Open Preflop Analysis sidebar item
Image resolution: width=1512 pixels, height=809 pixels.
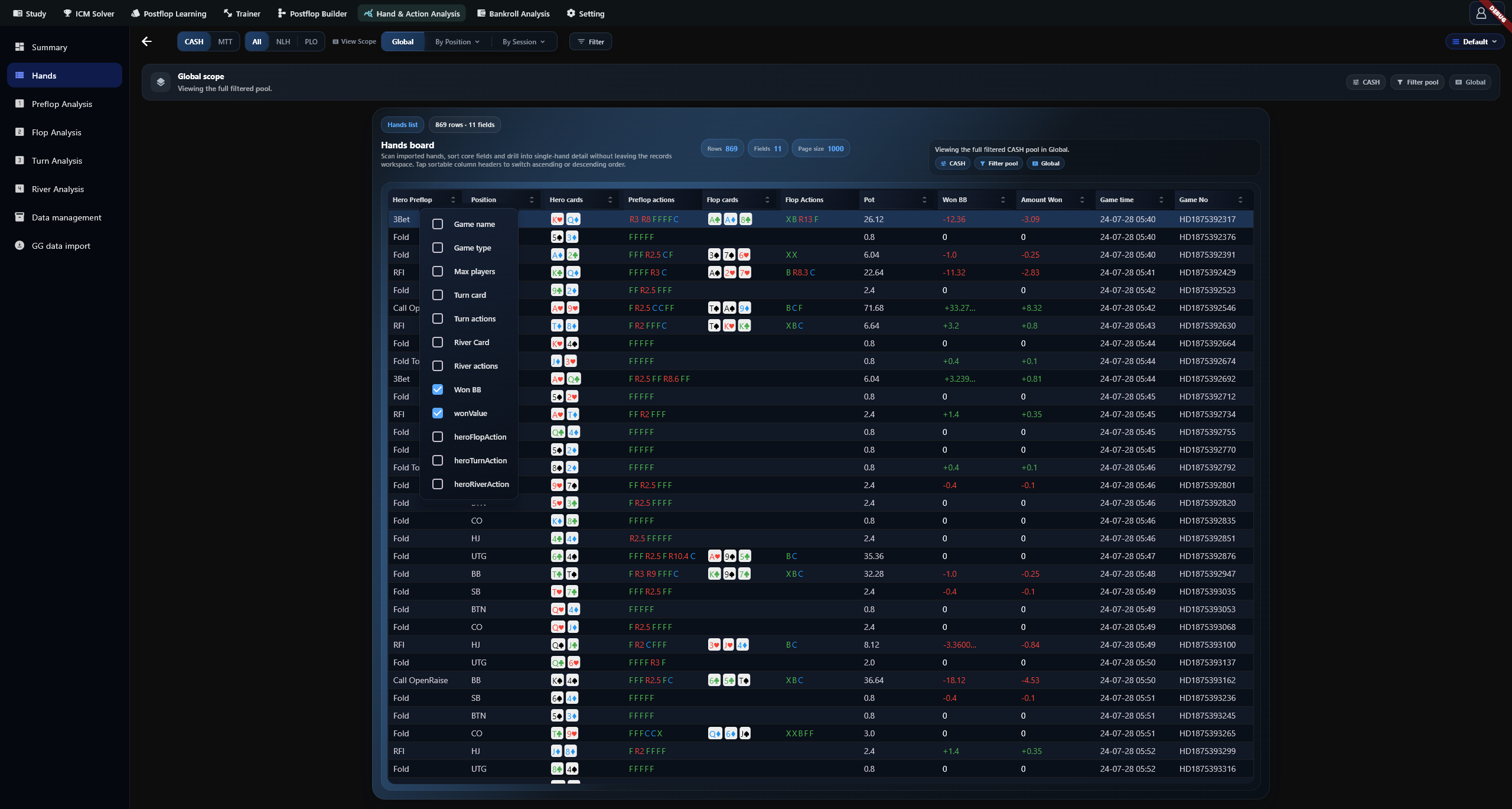click(x=64, y=104)
